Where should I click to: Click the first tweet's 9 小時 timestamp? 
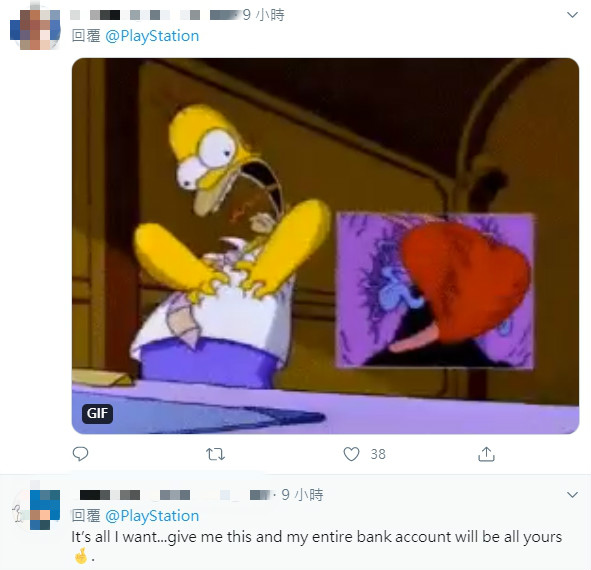(x=263, y=15)
